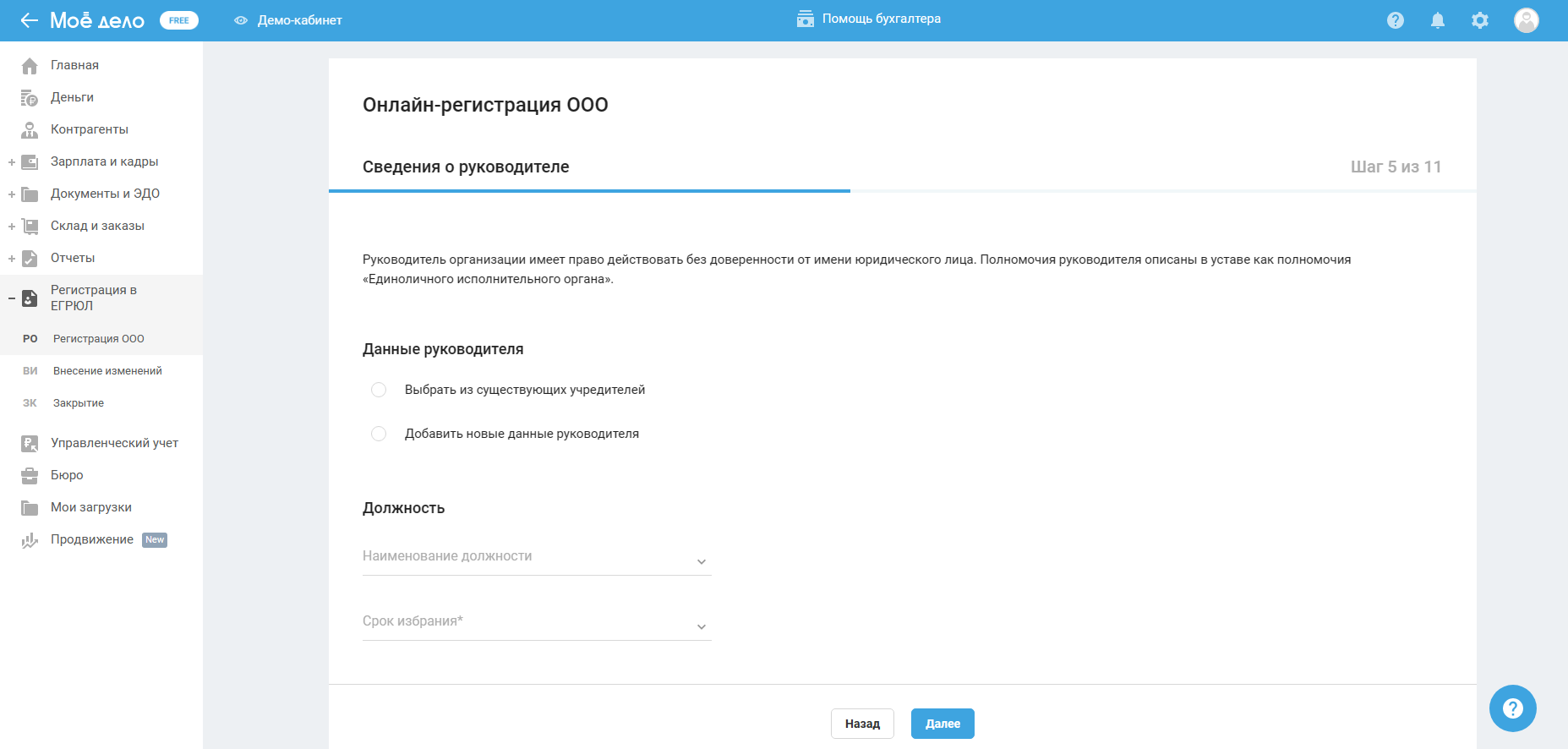Open the Наименование должности dropdown
This screenshot has width=1568, height=749.
pyautogui.click(x=537, y=557)
